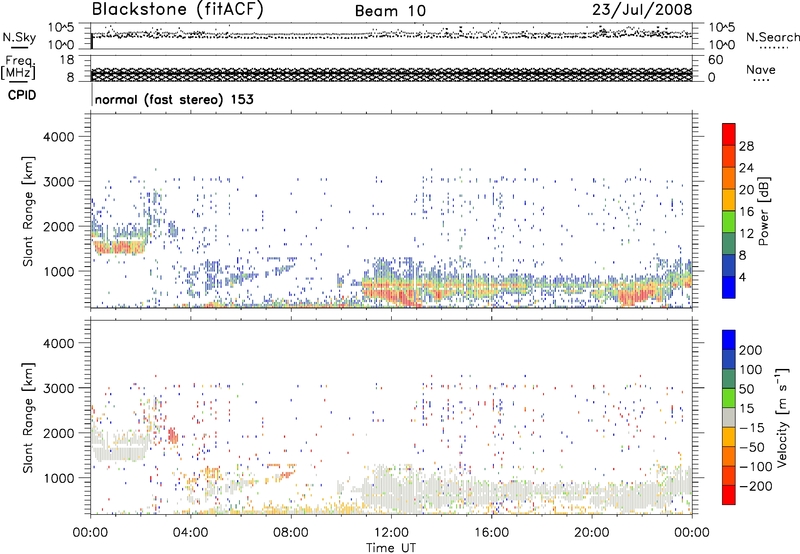Click the yellow 16-20 dB power colorbar segment

tap(729, 200)
